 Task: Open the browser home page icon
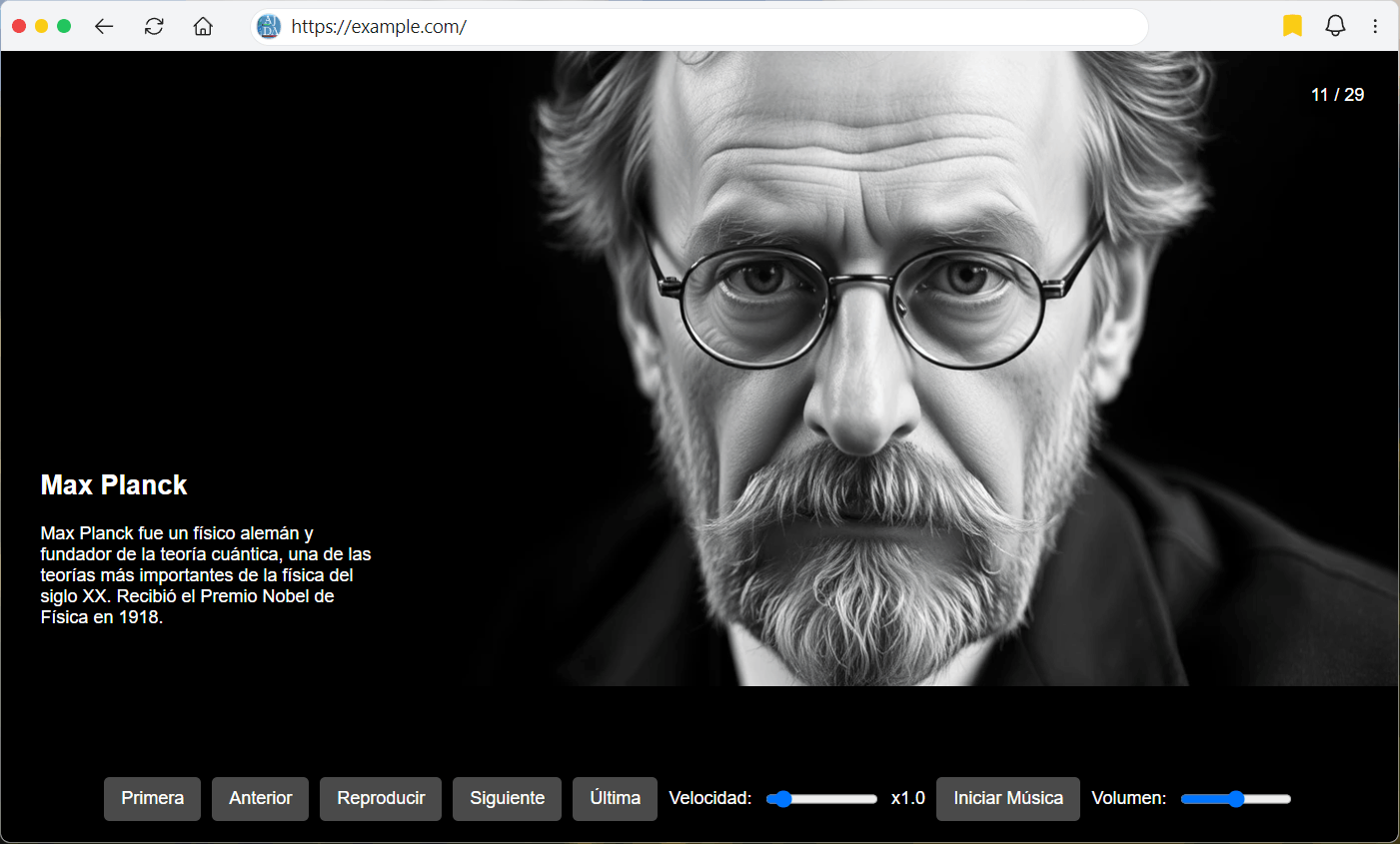click(203, 27)
